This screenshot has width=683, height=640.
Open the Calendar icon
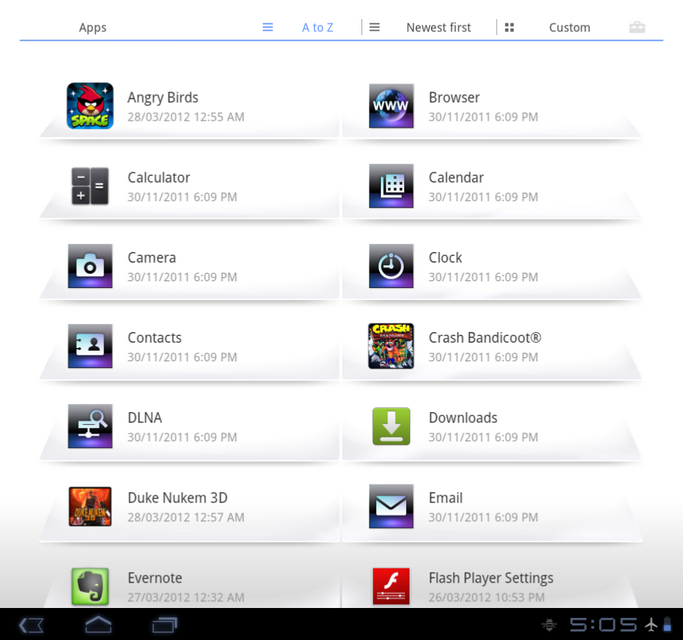(391, 186)
